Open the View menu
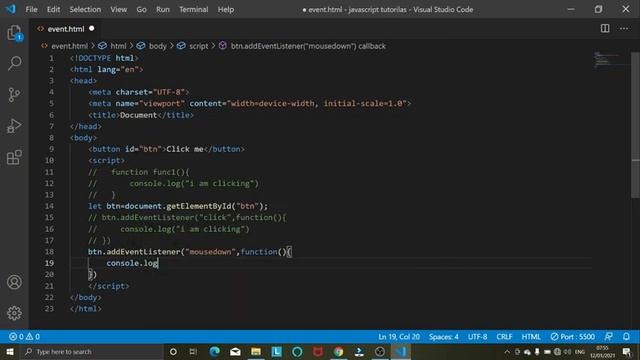 tap(118, 9)
